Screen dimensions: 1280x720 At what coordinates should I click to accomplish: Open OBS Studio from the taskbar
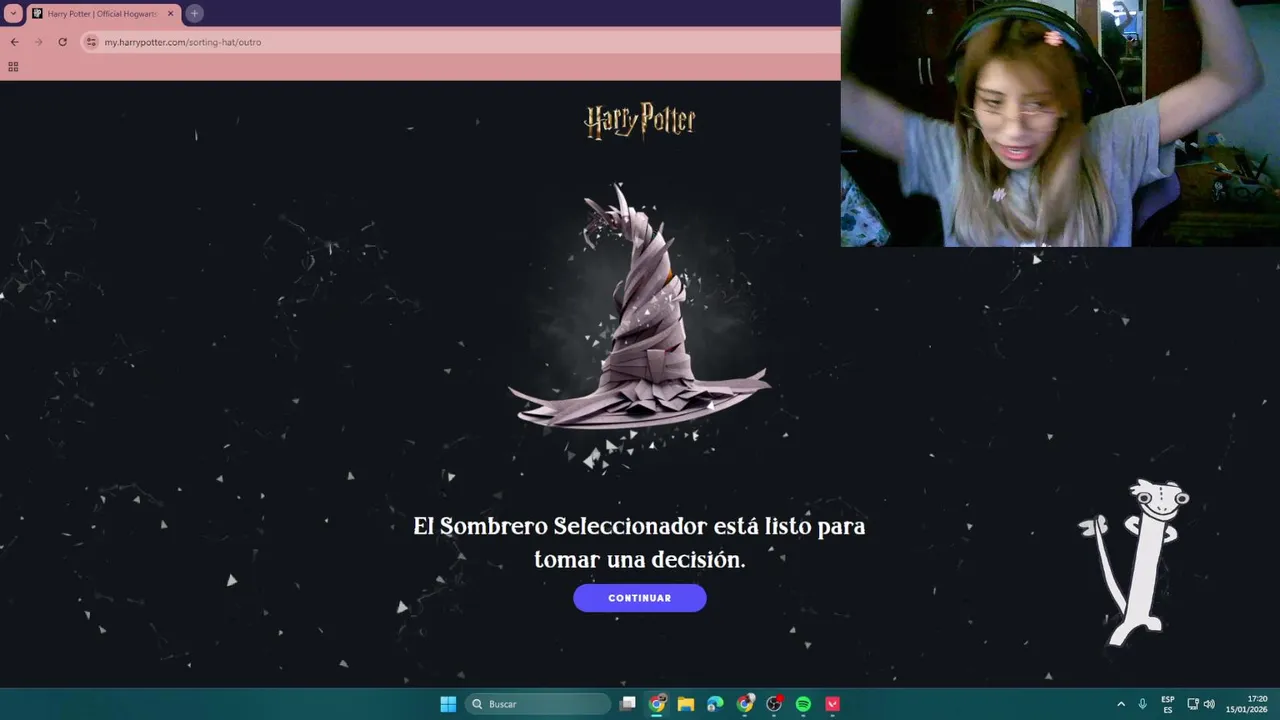point(774,704)
